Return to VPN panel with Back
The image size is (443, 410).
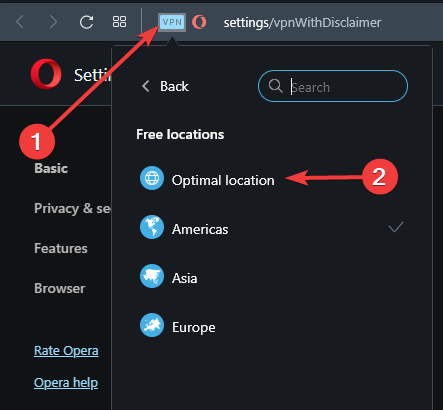pos(165,86)
